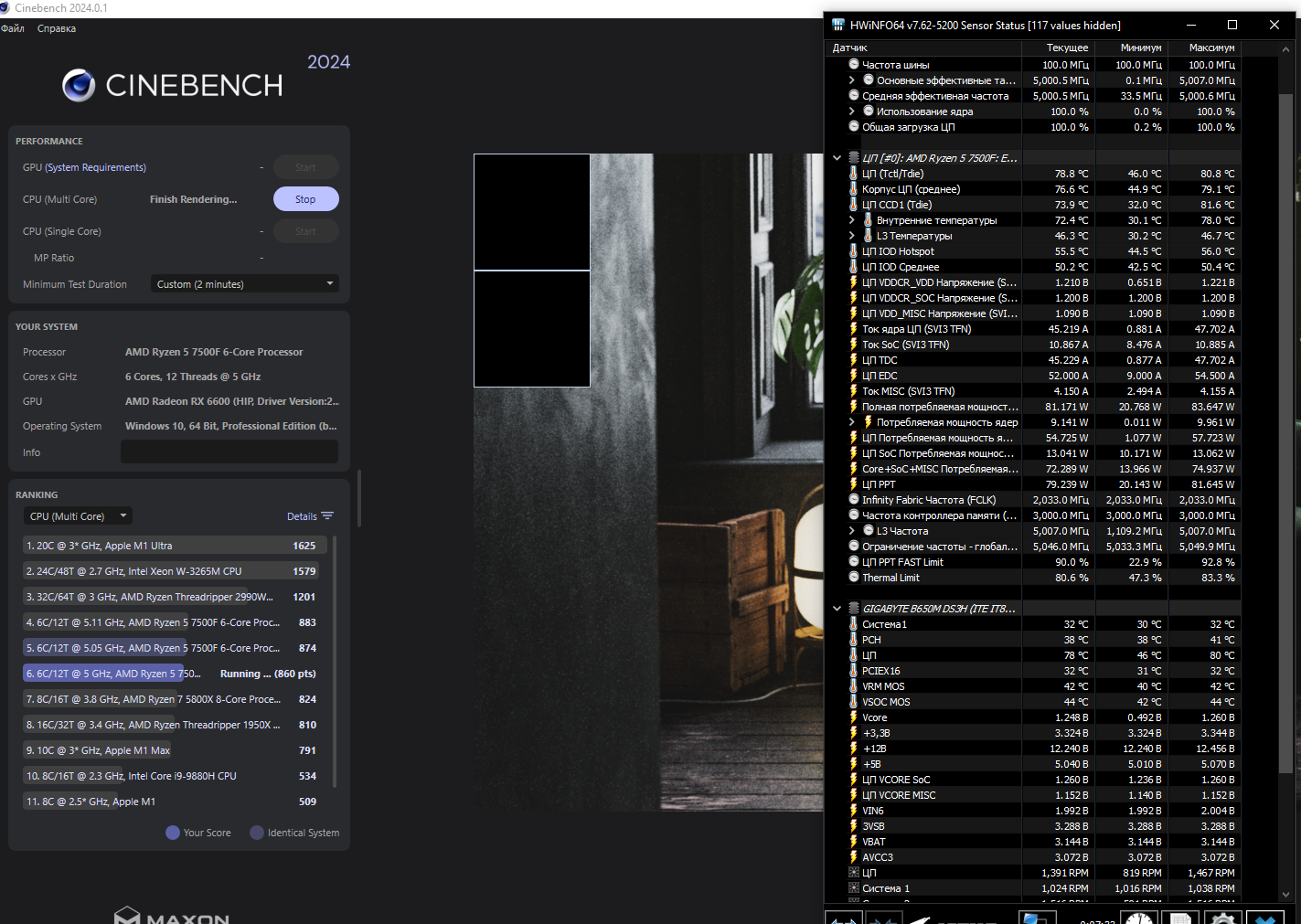
Task: Click the clock icon of Частота шины
Action: [854, 65]
